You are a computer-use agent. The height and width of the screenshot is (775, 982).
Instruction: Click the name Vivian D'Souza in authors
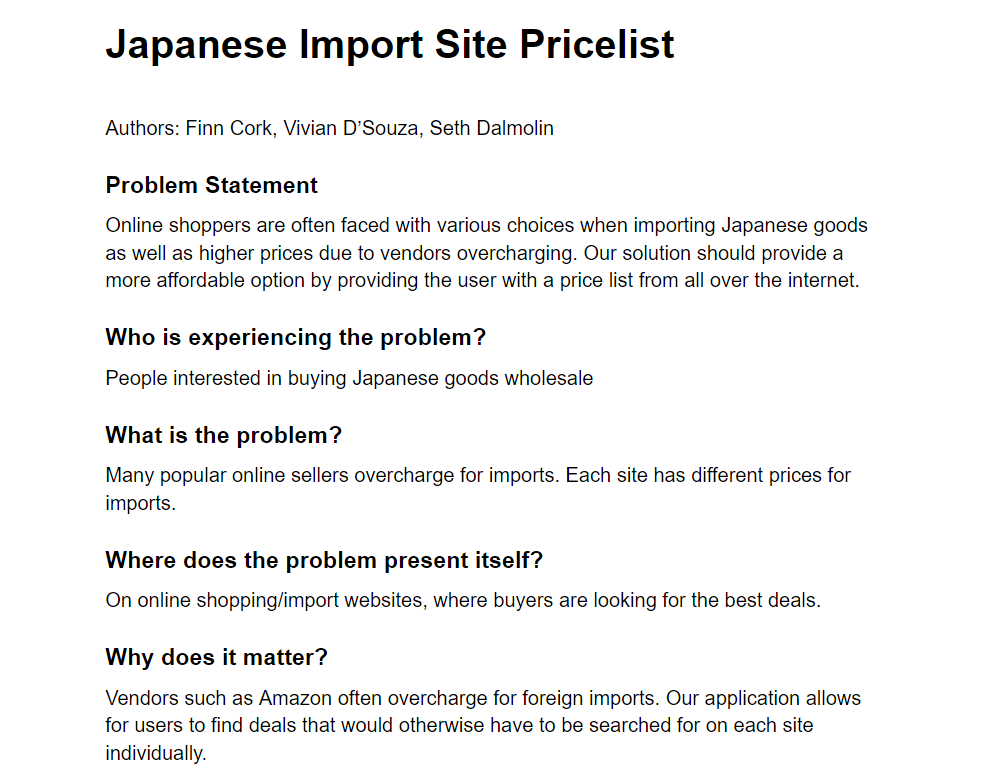(353, 128)
